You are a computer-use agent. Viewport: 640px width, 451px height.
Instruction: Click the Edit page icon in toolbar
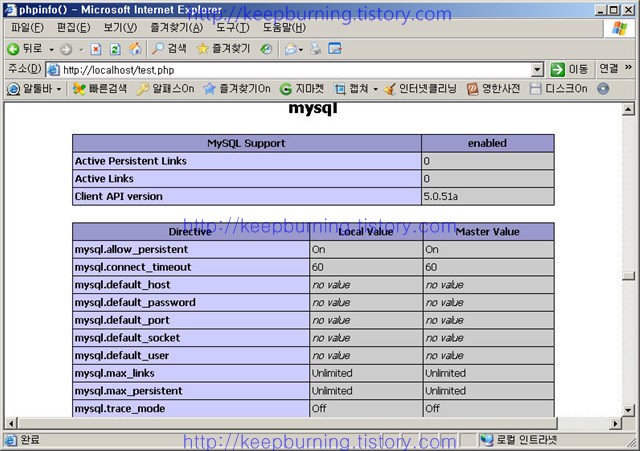tap(335, 49)
